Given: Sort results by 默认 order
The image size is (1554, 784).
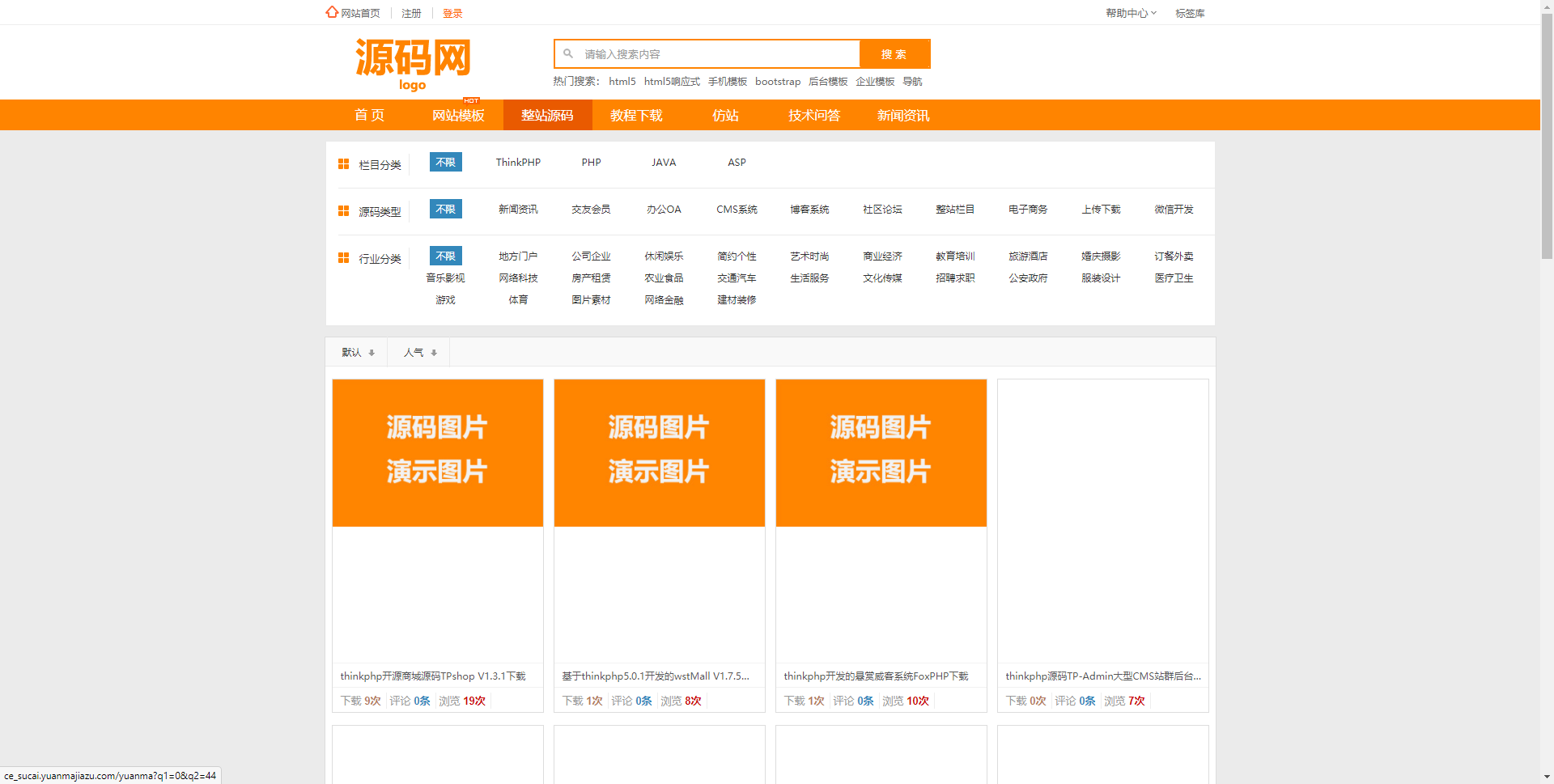Looking at the screenshot, I should point(357,352).
